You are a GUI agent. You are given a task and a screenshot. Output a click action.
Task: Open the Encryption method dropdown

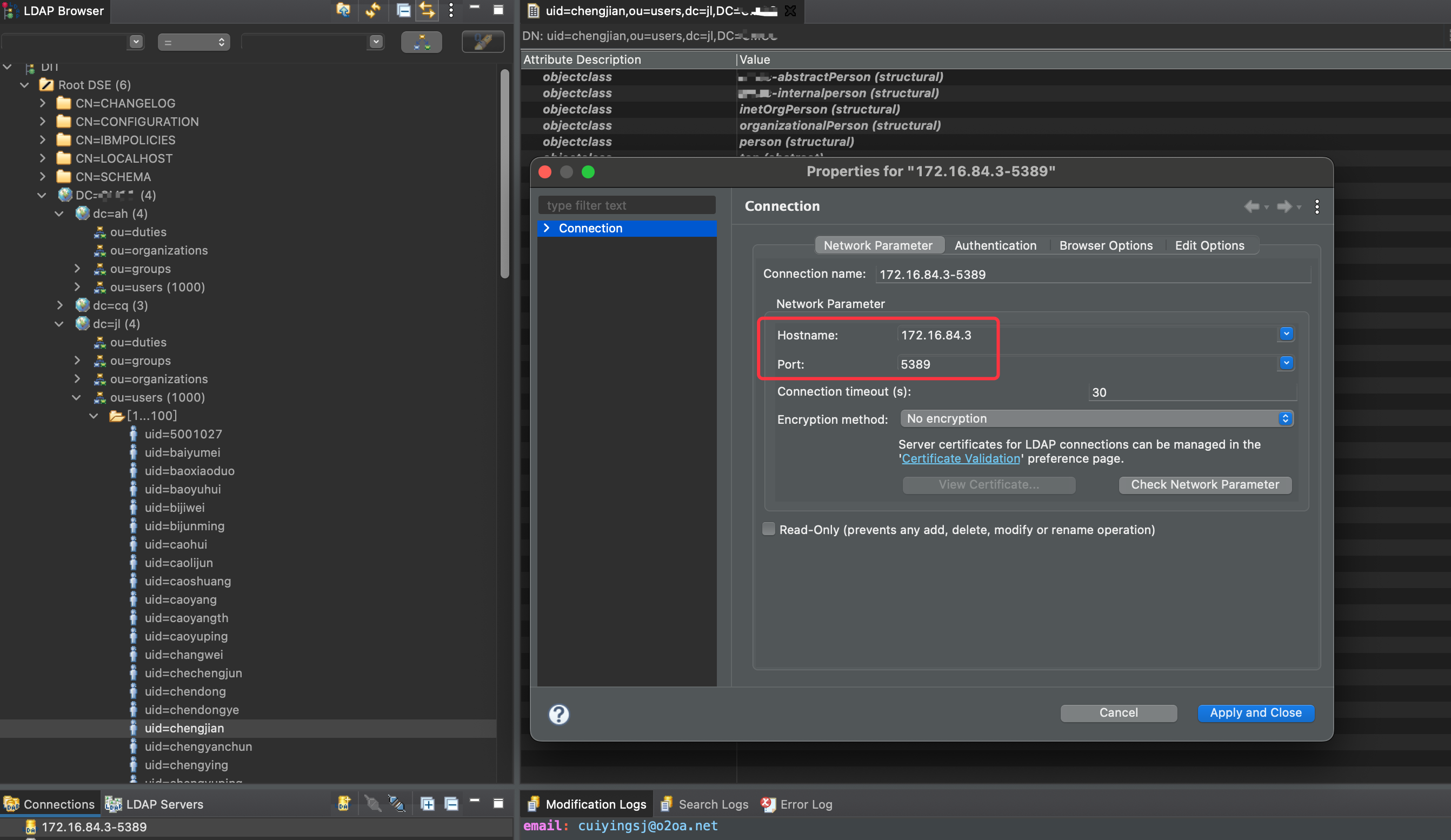(1096, 418)
